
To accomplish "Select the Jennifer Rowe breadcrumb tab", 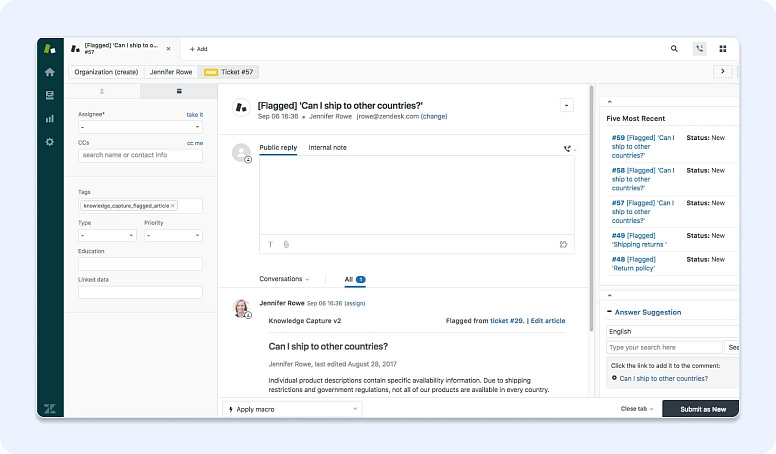I will tap(172, 72).
